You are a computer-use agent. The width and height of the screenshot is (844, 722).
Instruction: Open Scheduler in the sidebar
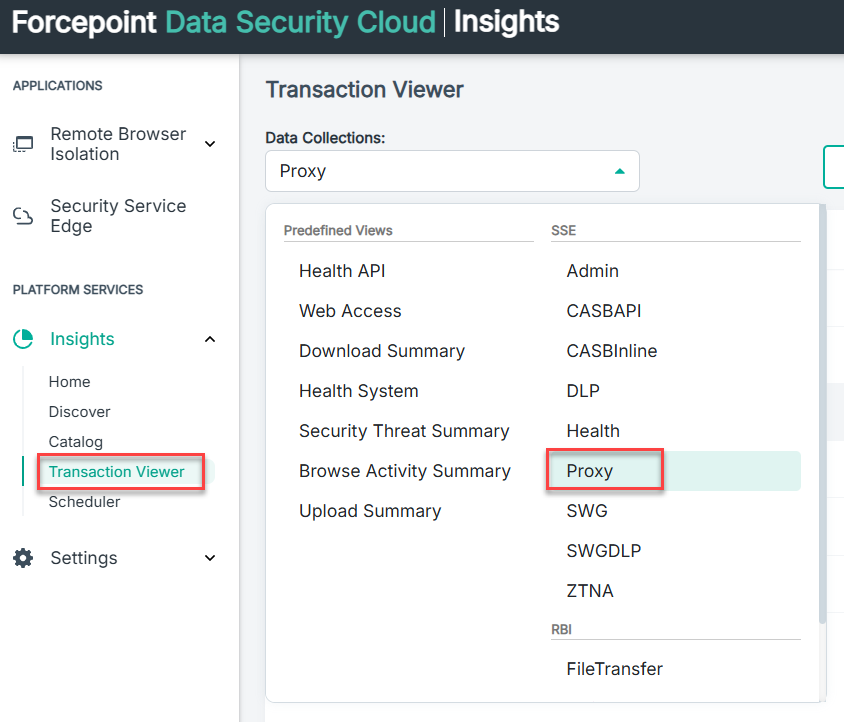pos(84,502)
